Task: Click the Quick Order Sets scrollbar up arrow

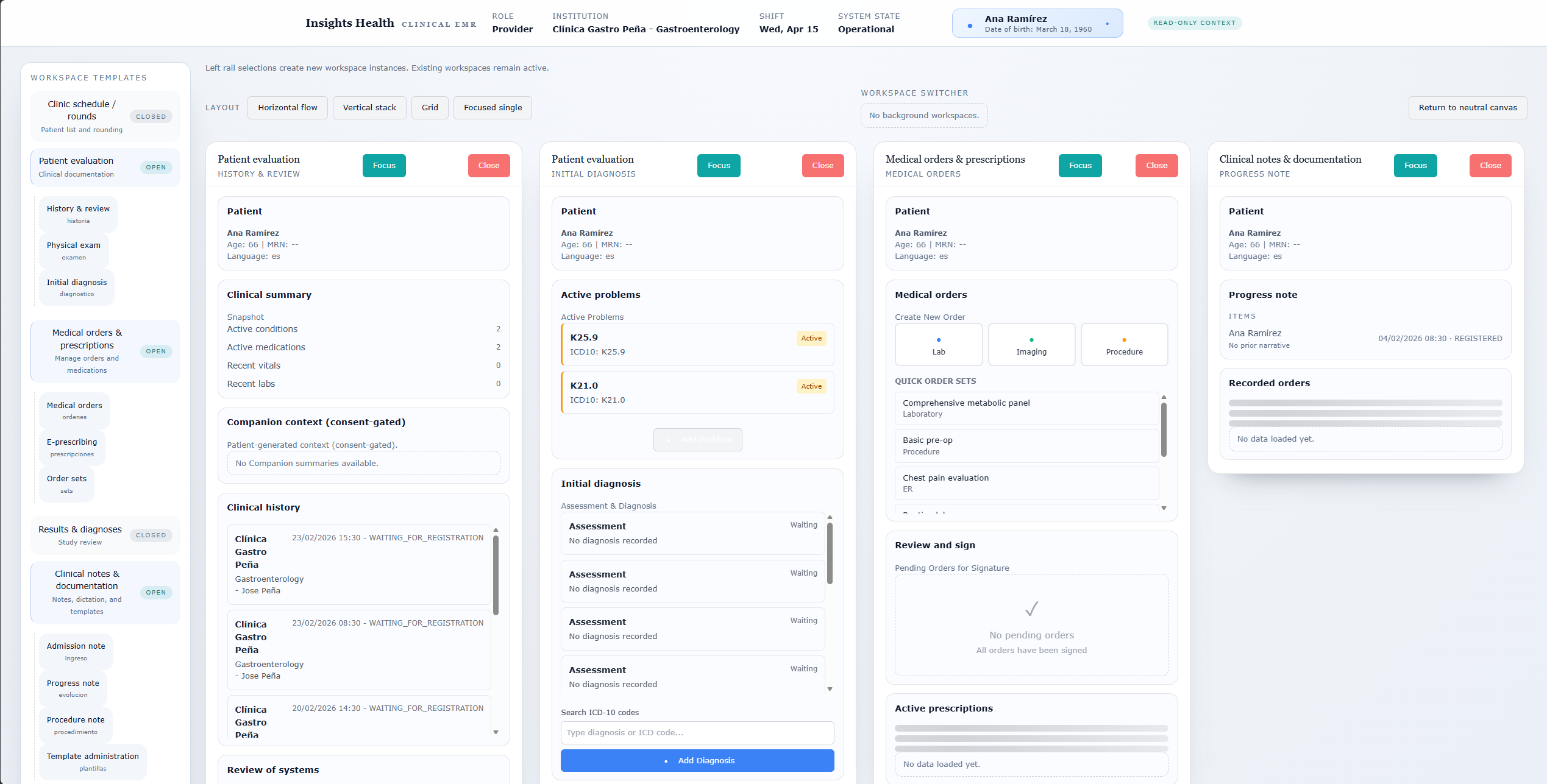Action: pyautogui.click(x=1164, y=397)
